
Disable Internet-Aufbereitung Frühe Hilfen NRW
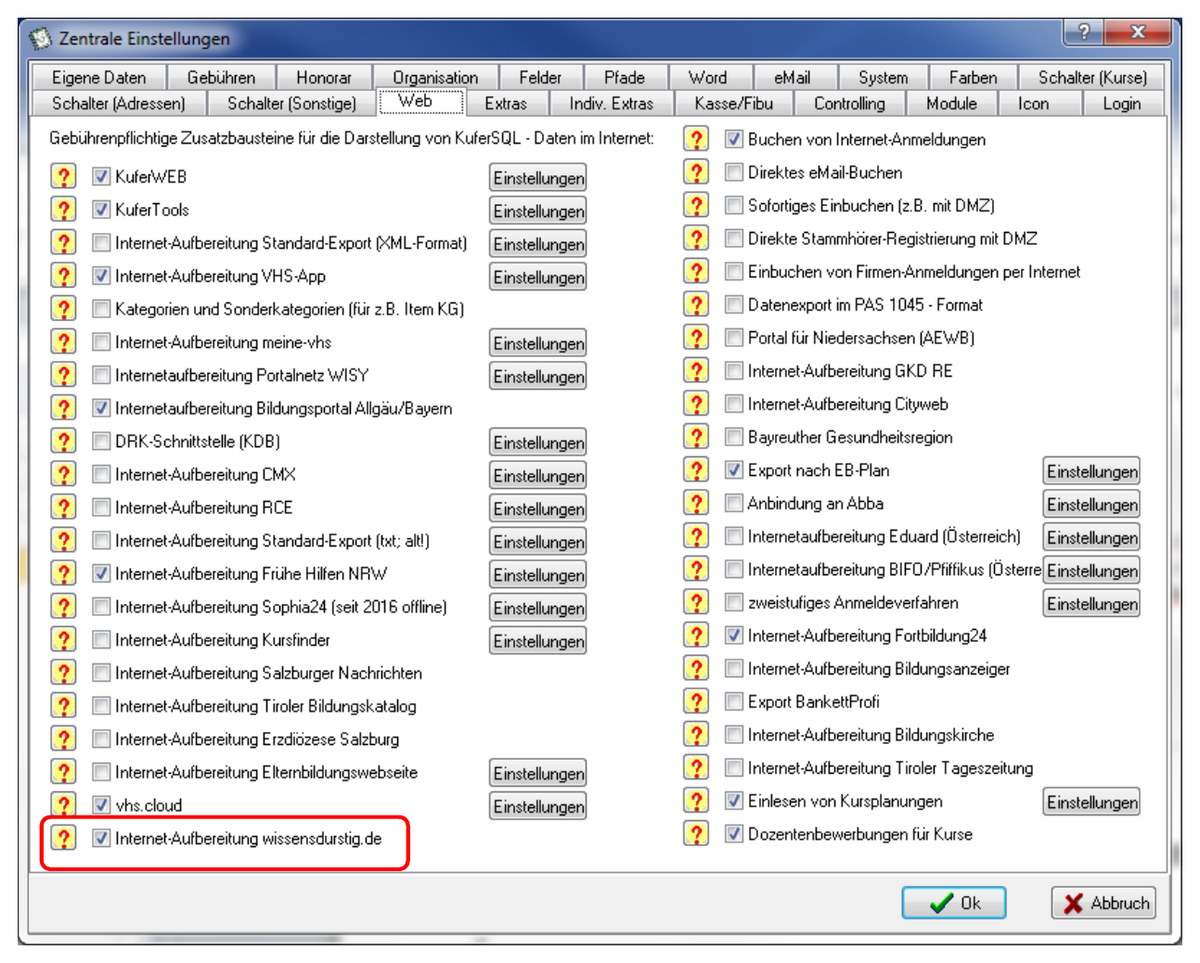click(x=100, y=574)
